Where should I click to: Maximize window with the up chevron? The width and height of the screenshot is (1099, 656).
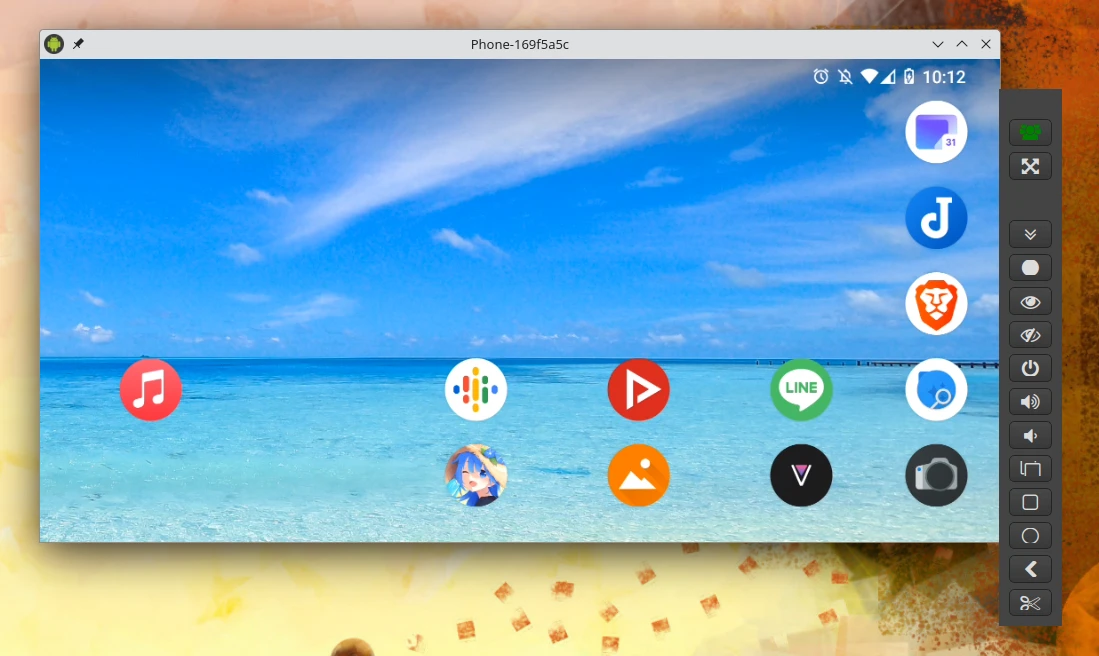pos(962,44)
